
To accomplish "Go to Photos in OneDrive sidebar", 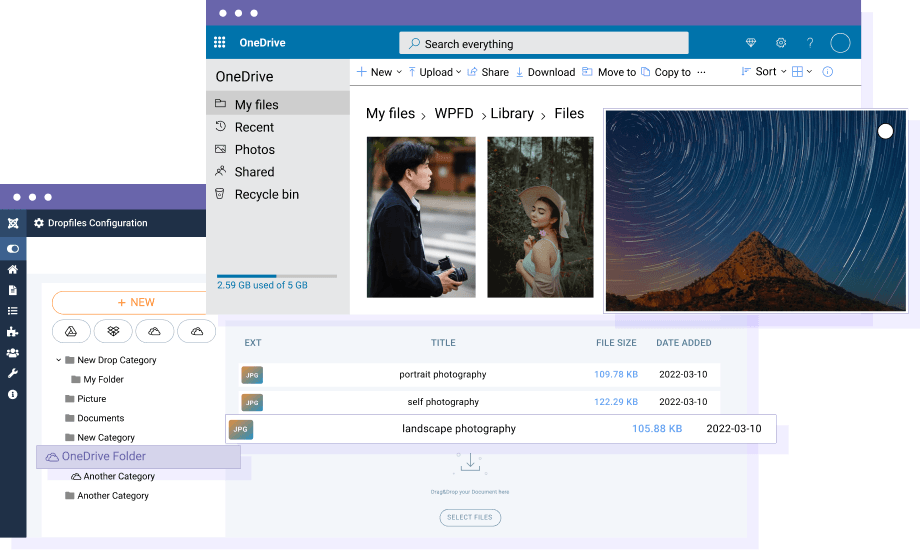I will (x=254, y=149).
